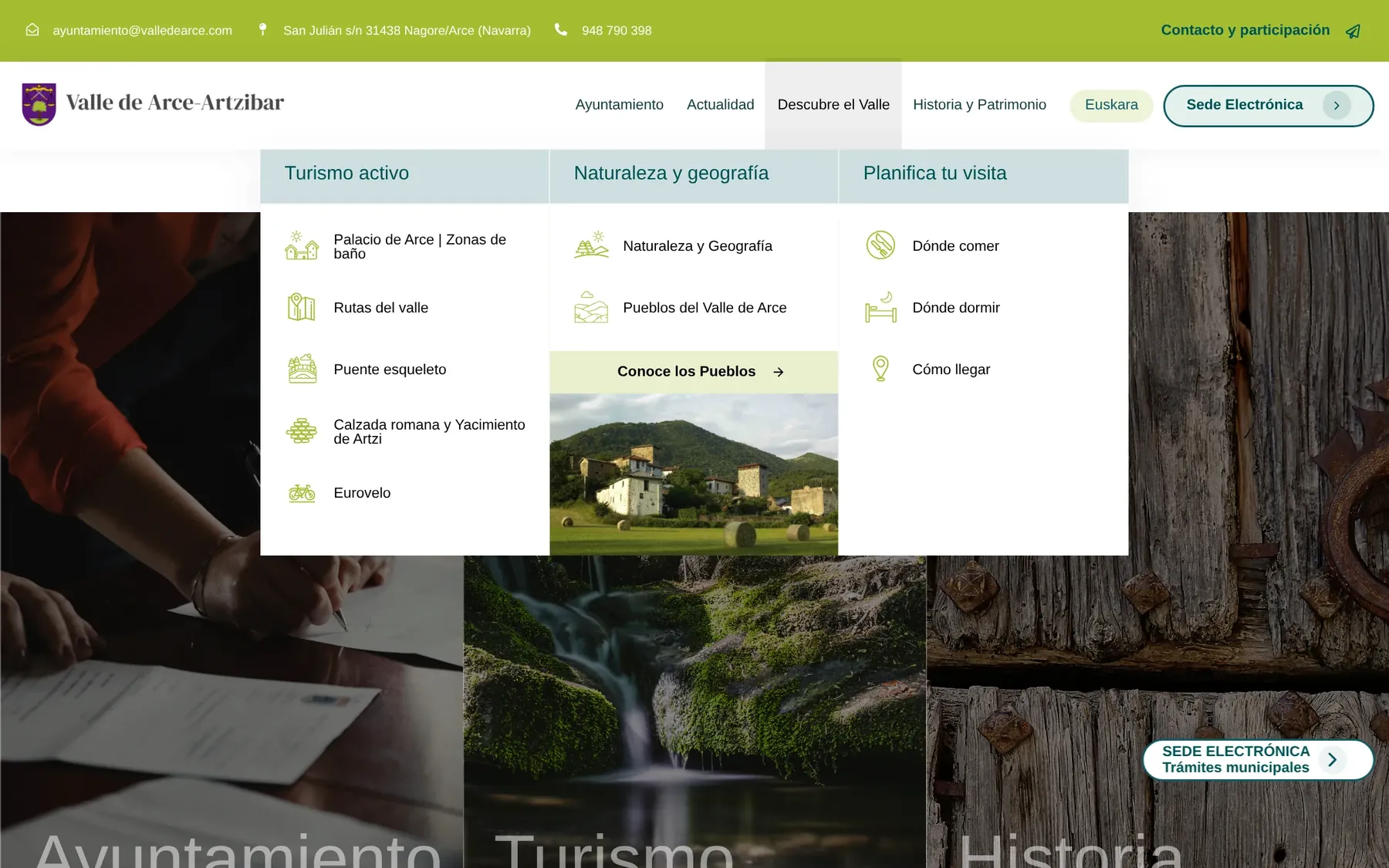Screen dimensions: 1389x868
Task: Click the Dónde dormir bed icon
Action: point(880,307)
